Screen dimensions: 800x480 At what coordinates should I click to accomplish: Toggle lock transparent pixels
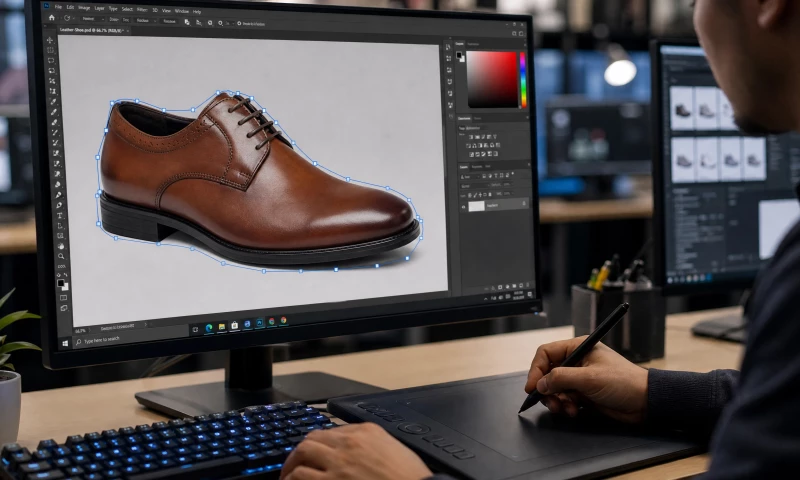469,195
